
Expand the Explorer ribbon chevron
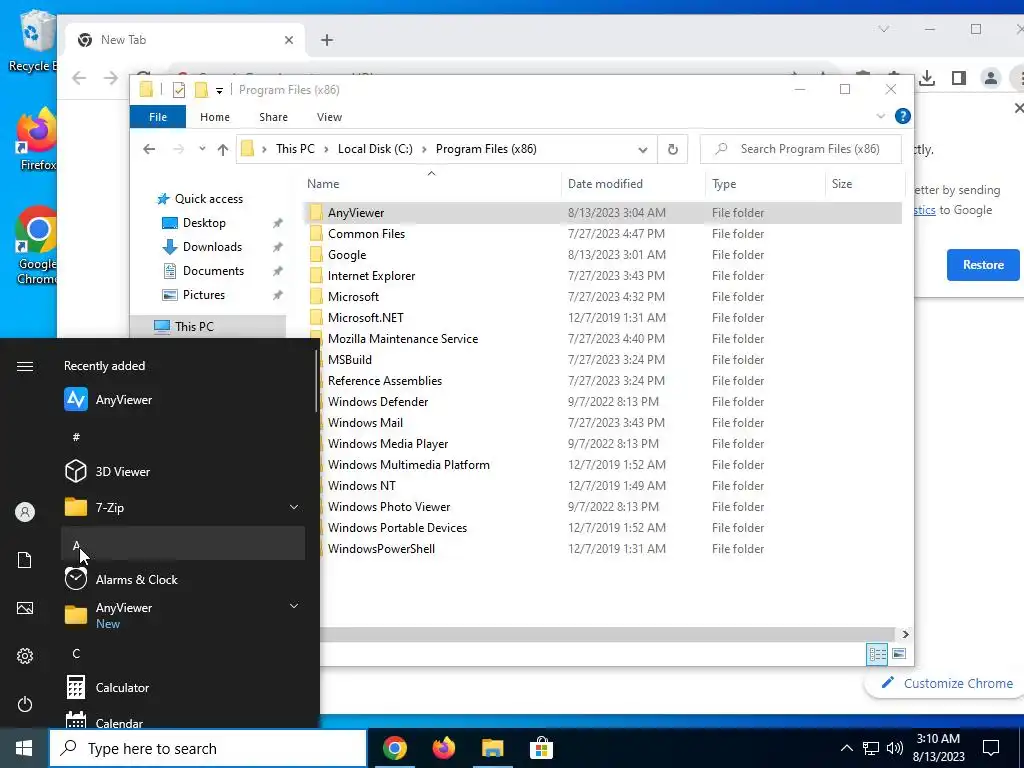(x=880, y=116)
